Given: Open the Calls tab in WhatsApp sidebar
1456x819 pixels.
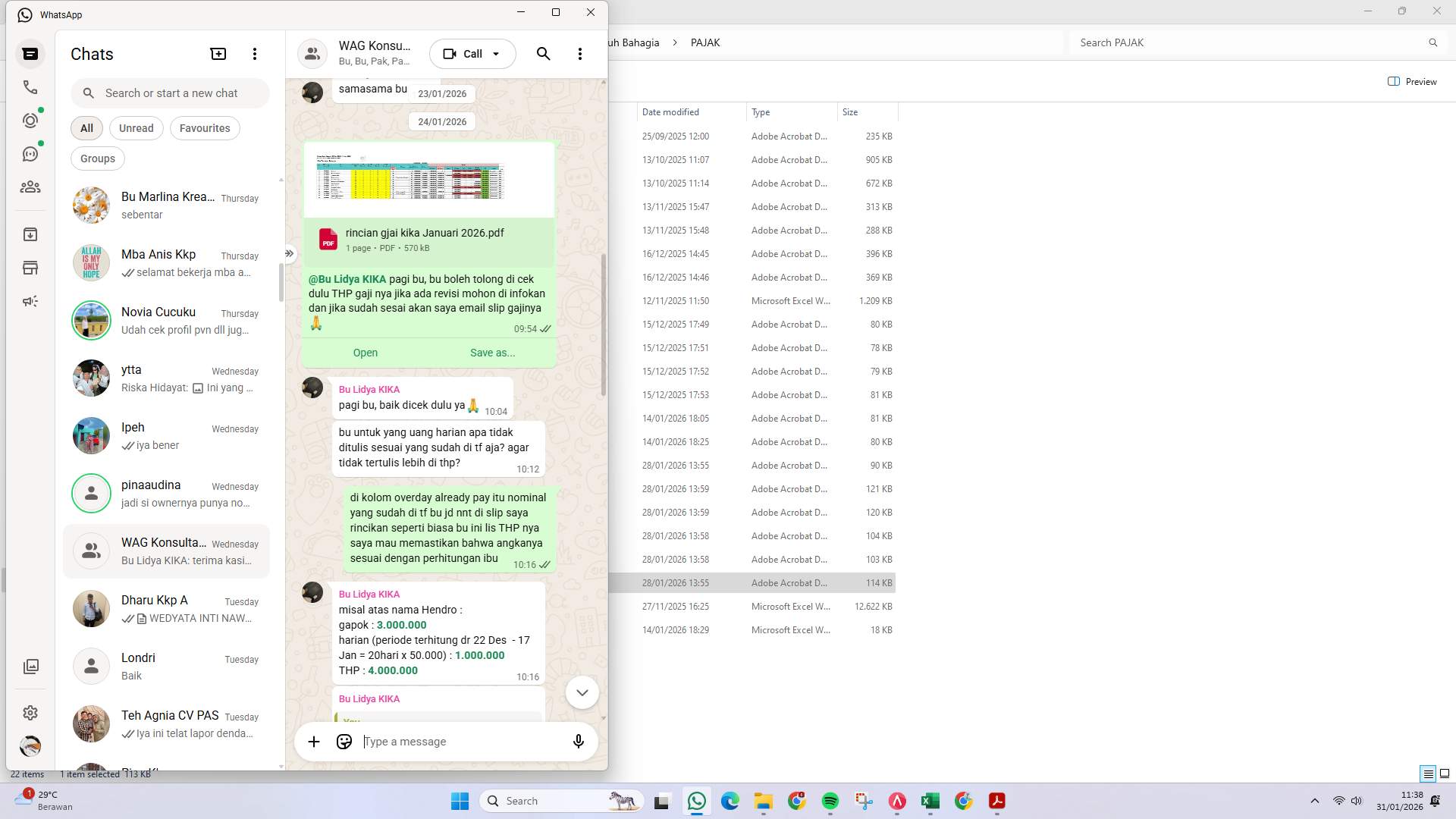Looking at the screenshot, I should [x=30, y=87].
